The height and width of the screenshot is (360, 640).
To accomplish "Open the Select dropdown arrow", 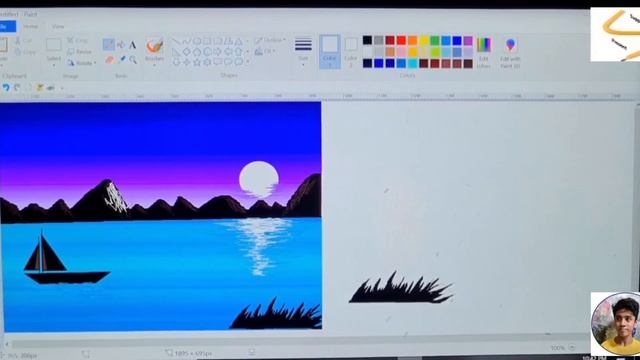I will click(x=53, y=64).
